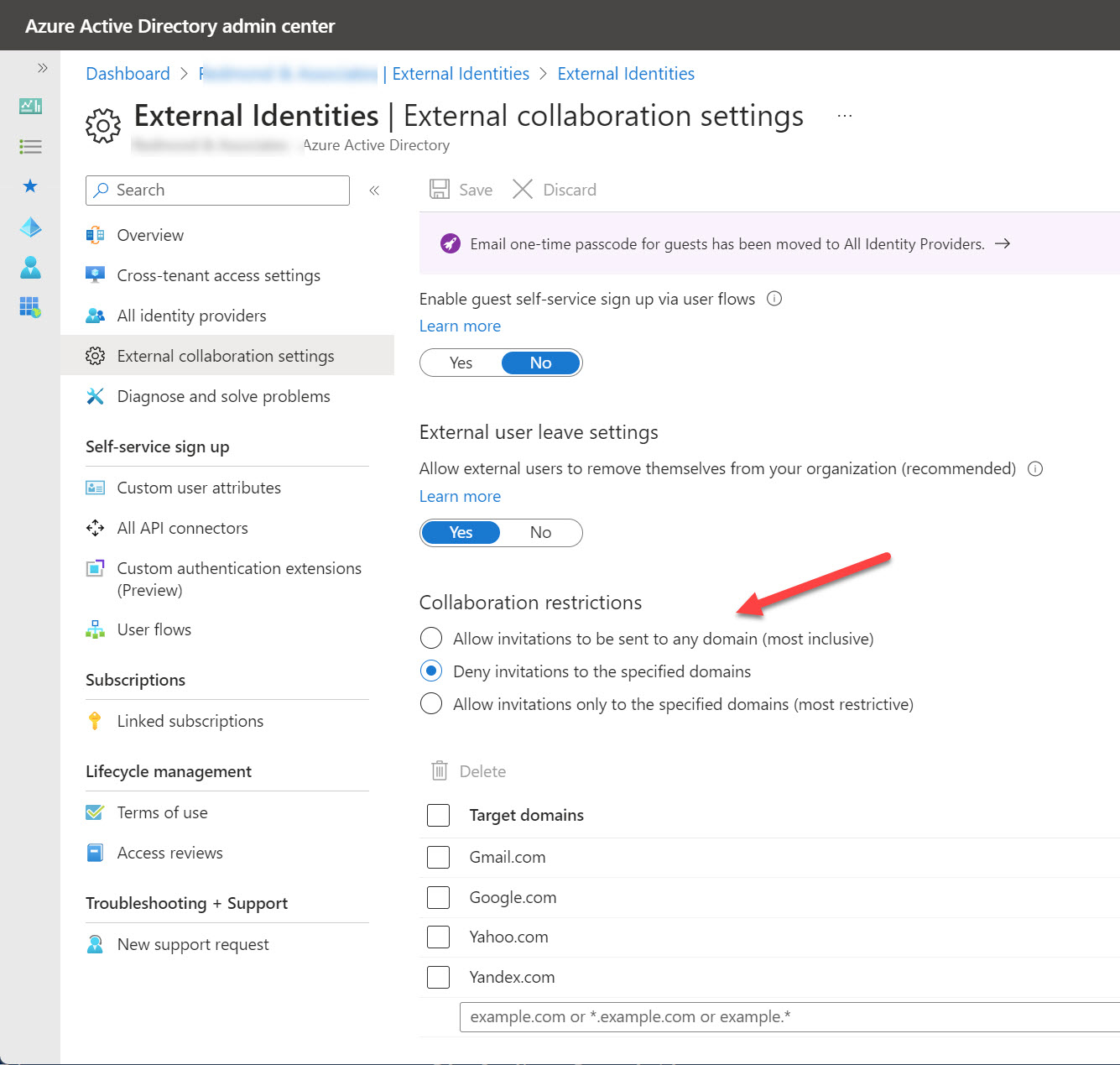Set guest self-service sign up to Yes

coord(461,363)
